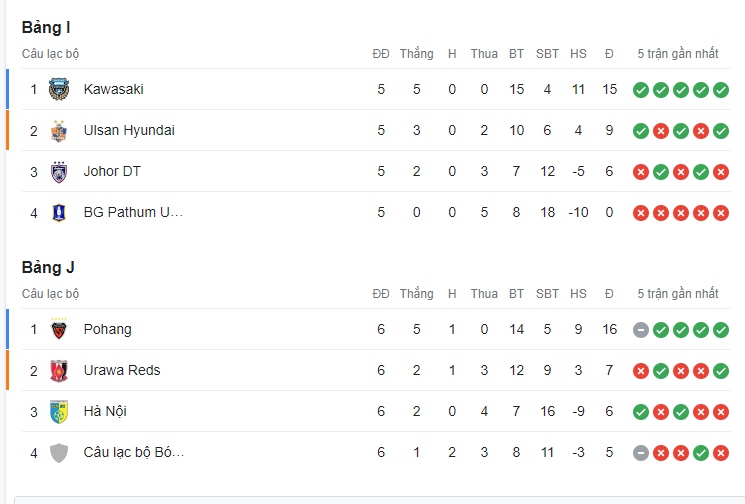
Task: Click the Thắng column header in Bảng I
Action: (x=417, y=54)
